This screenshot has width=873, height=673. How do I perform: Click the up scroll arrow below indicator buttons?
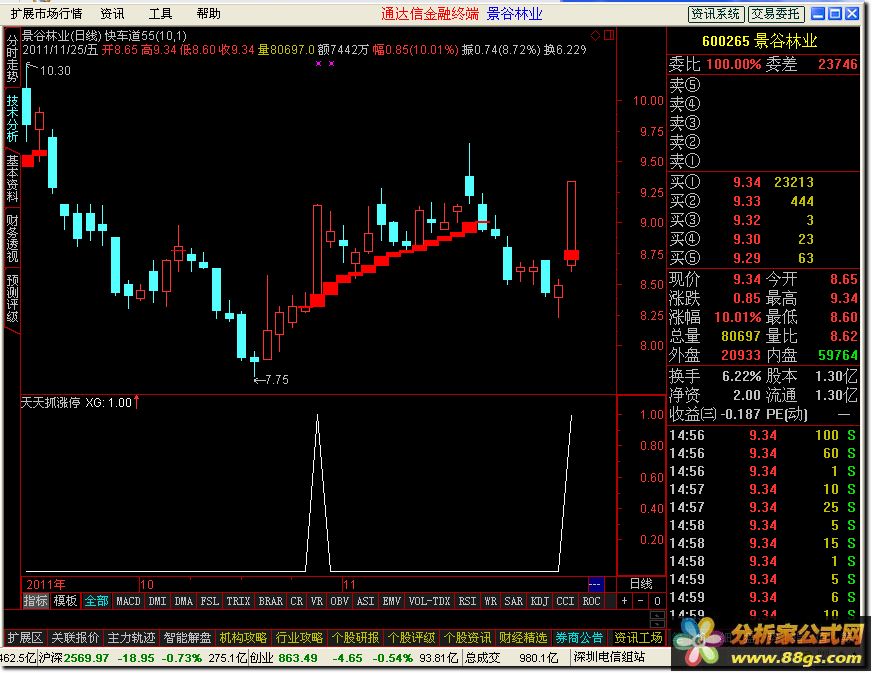657,615
